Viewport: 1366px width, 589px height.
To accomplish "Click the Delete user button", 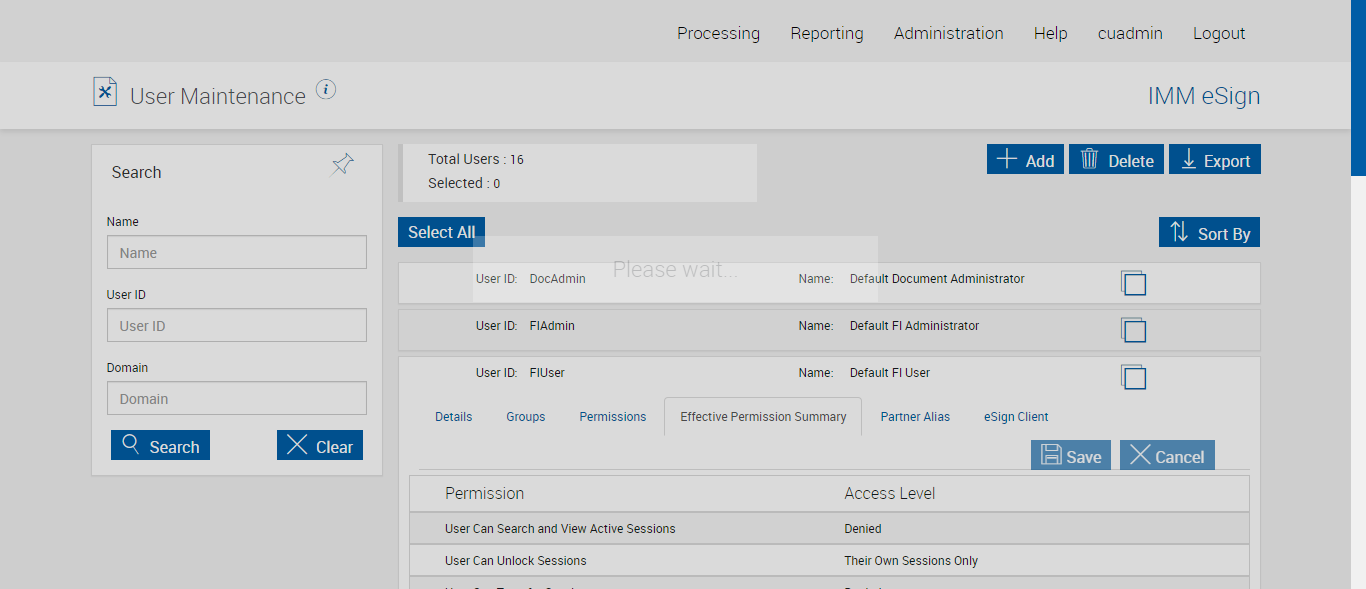I will point(1116,160).
